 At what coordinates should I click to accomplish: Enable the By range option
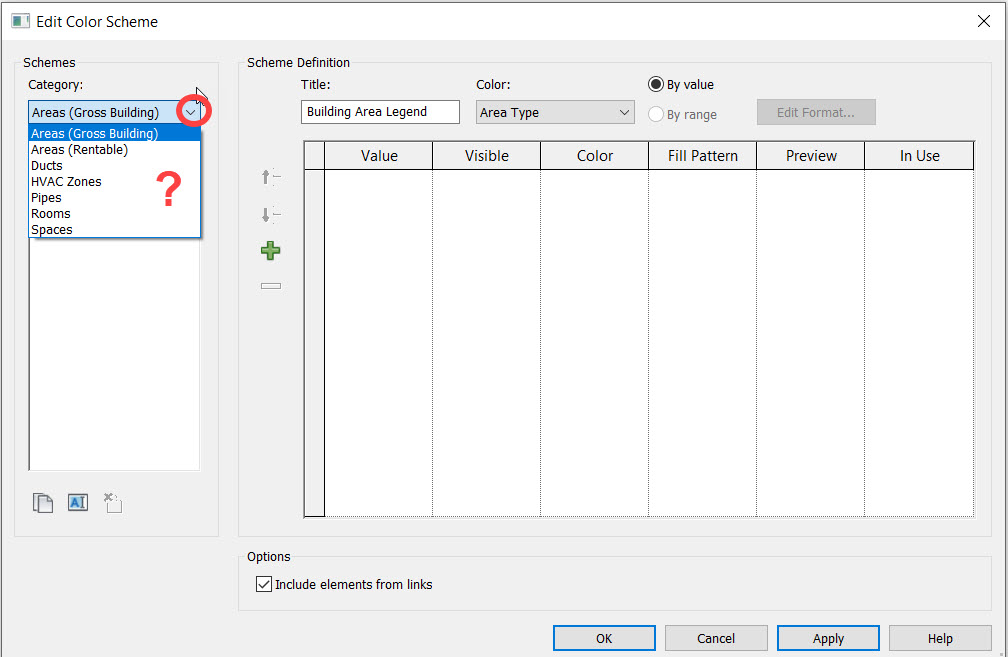point(657,114)
